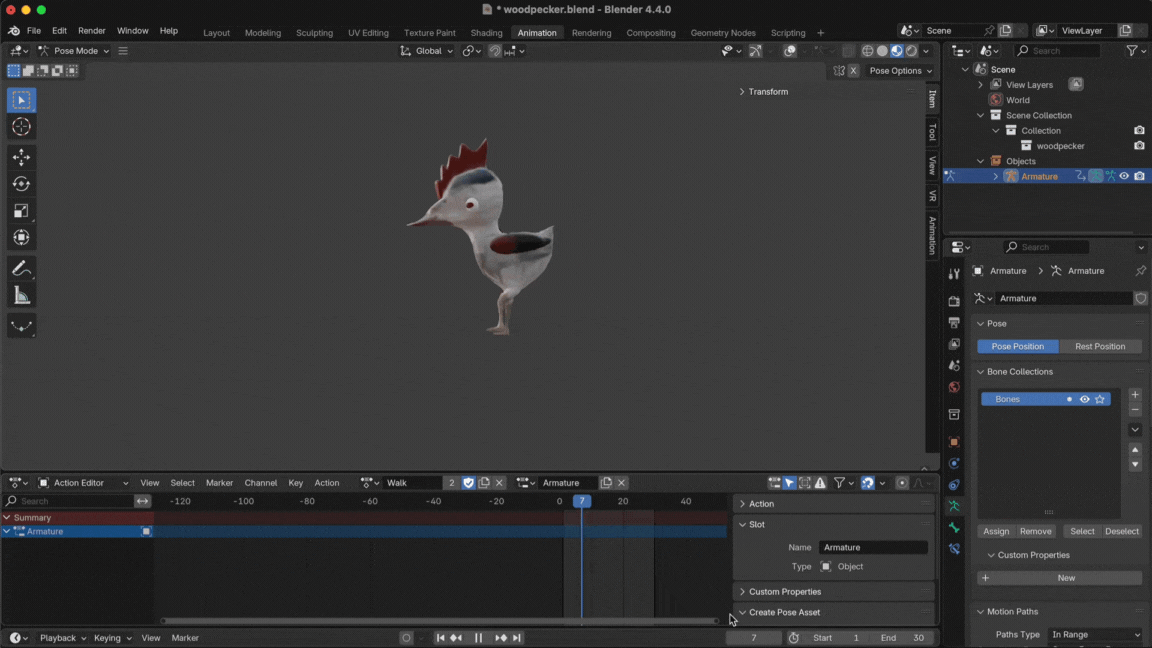1152x648 pixels.
Task: Click the End frame field
Action: (x=904, y=638)
